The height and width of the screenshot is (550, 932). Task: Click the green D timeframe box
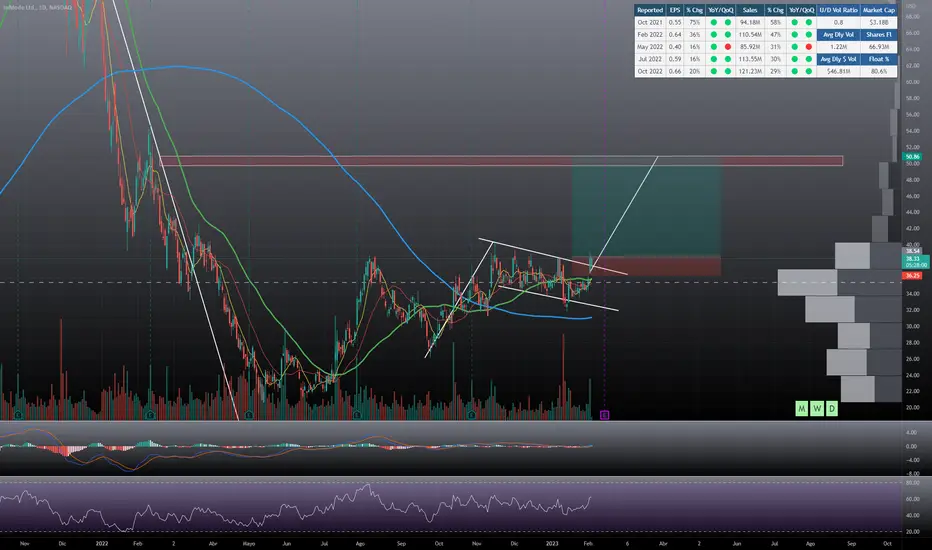(832, 408)
